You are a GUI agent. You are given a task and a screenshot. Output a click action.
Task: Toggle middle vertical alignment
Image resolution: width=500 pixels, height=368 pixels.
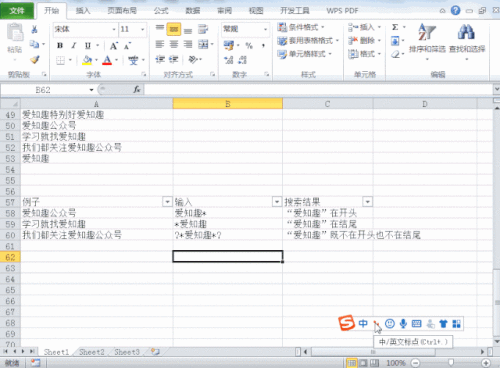[174, 29]
